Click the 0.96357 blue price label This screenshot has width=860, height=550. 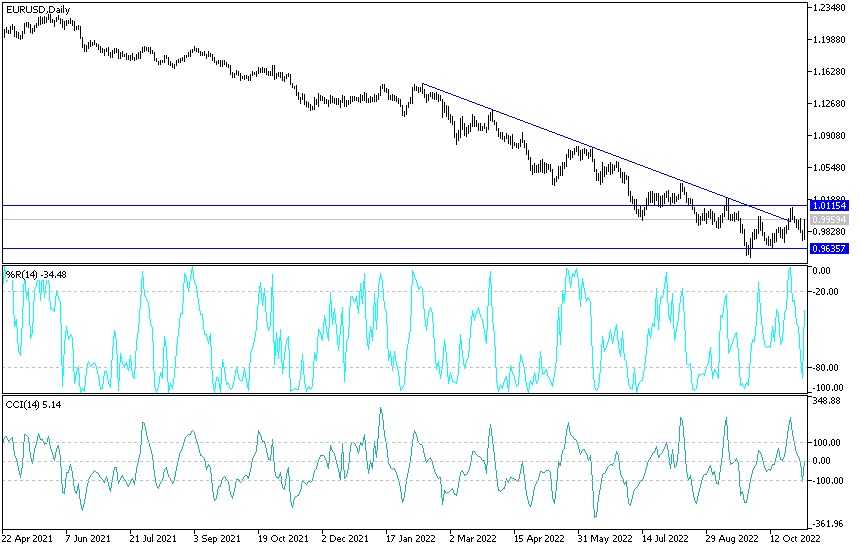[x=829, y=248]
